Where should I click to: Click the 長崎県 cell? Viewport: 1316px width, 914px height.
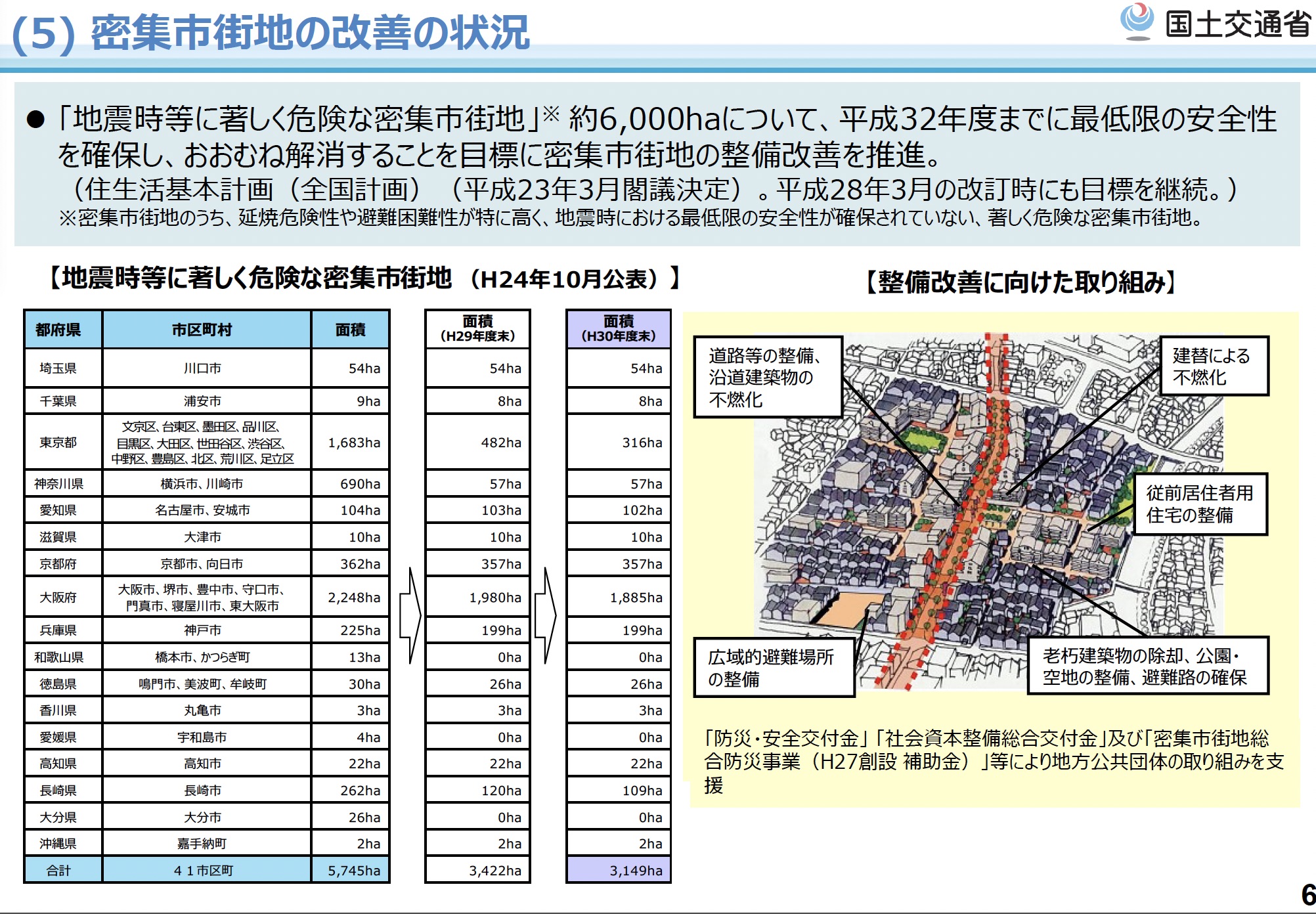click(63, 790)
